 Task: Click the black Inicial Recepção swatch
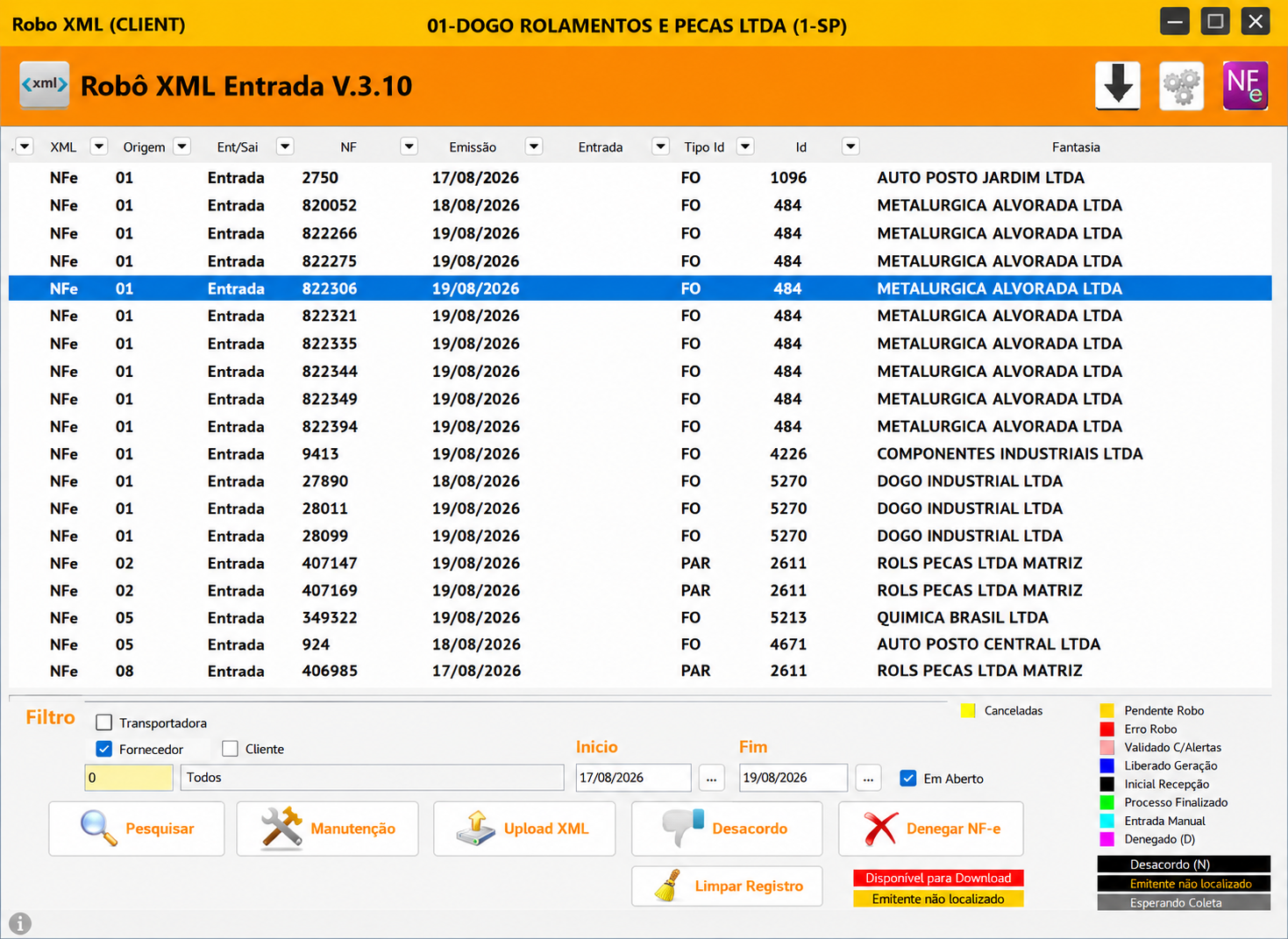pyautogui.click(x=1107, y=784)
